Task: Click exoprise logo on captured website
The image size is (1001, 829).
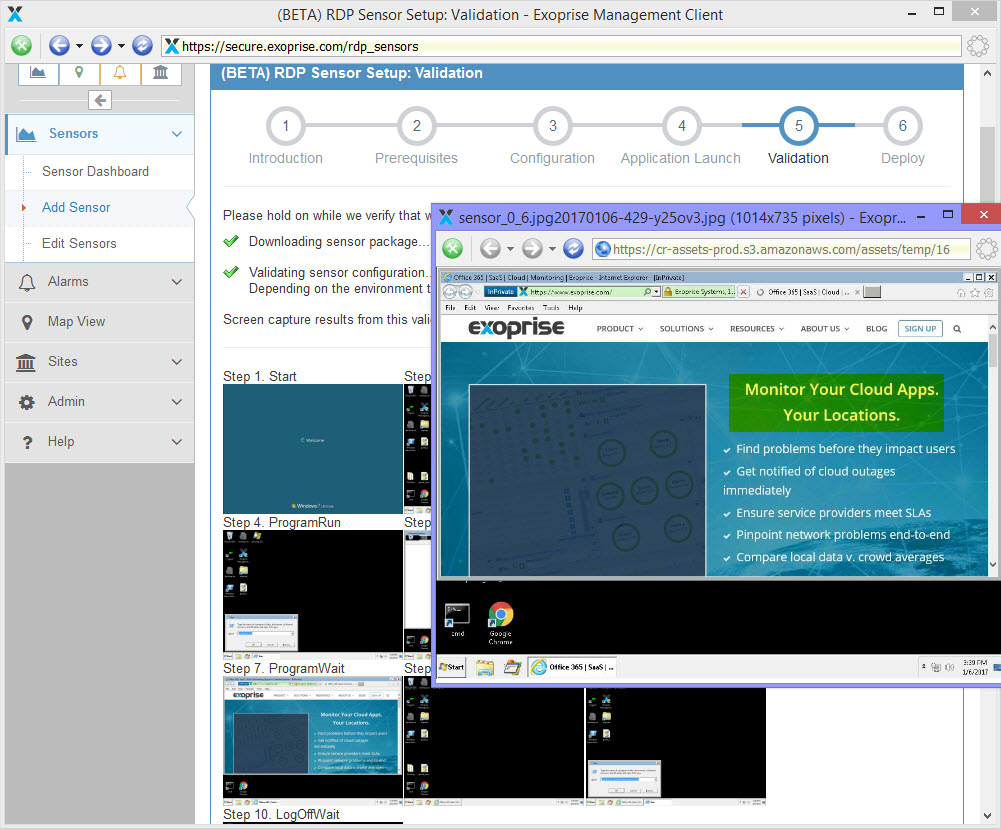Action: tap(516, 328)
